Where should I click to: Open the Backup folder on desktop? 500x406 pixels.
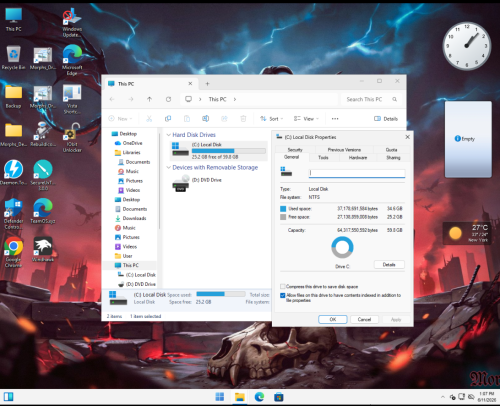pos(13,96)
